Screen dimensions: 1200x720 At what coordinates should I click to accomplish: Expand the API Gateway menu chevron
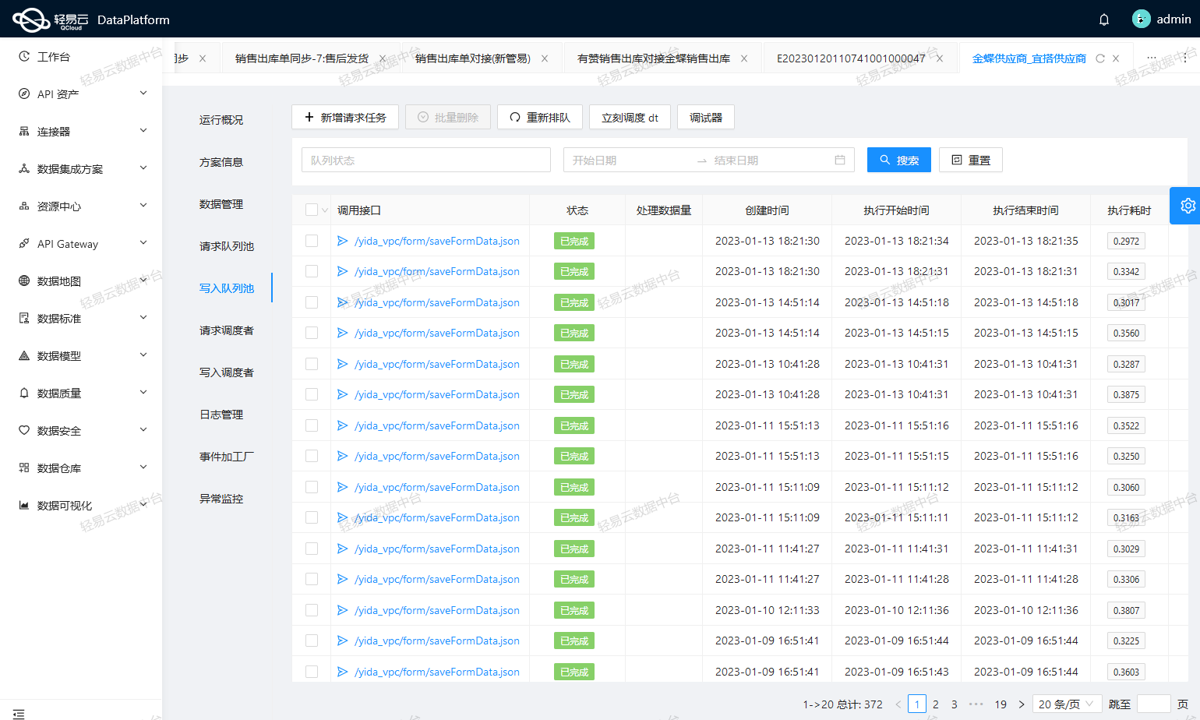tap(143, 243)
